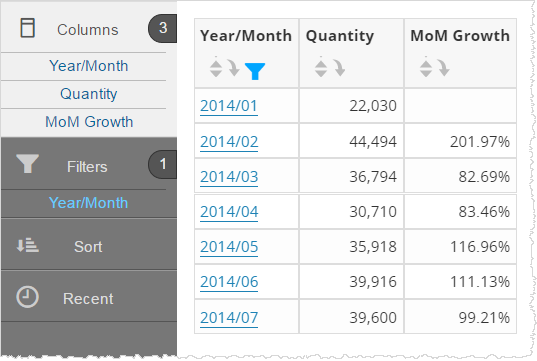Open the Recent section

click(88, 299)
